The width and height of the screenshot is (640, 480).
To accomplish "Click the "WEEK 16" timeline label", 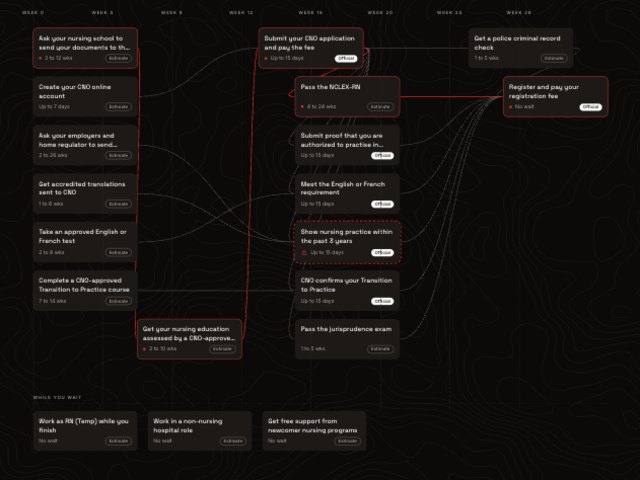I will coord(311,13).
